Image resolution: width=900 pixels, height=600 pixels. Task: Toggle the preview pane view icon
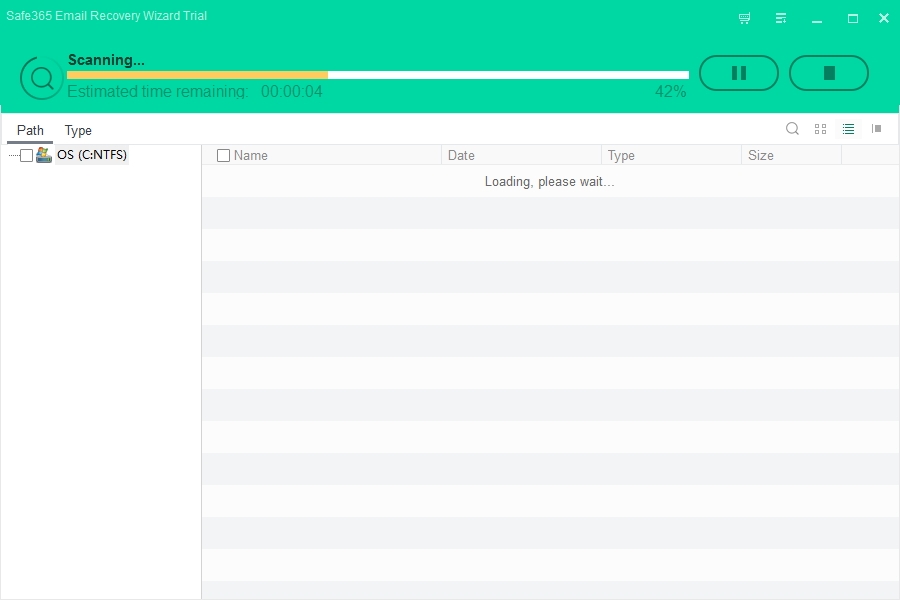coord(876,129)
